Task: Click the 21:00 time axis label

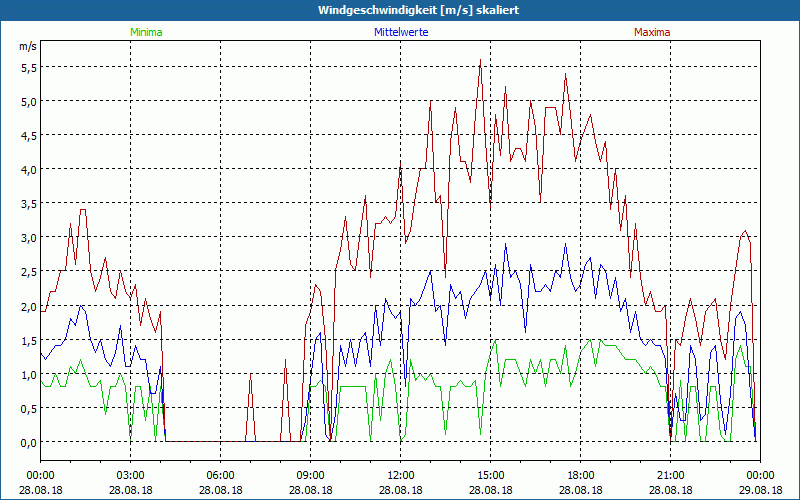Action: (x=670, y=476)
